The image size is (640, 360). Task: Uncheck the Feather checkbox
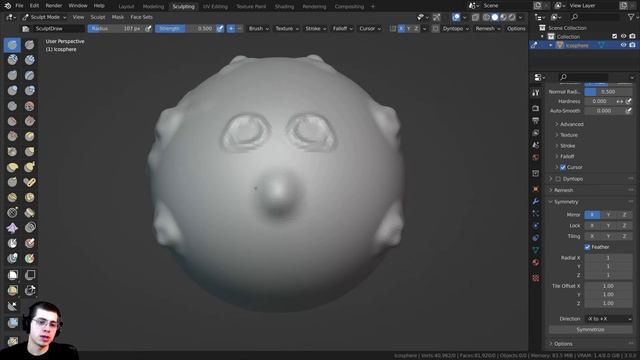pos(587,247)
